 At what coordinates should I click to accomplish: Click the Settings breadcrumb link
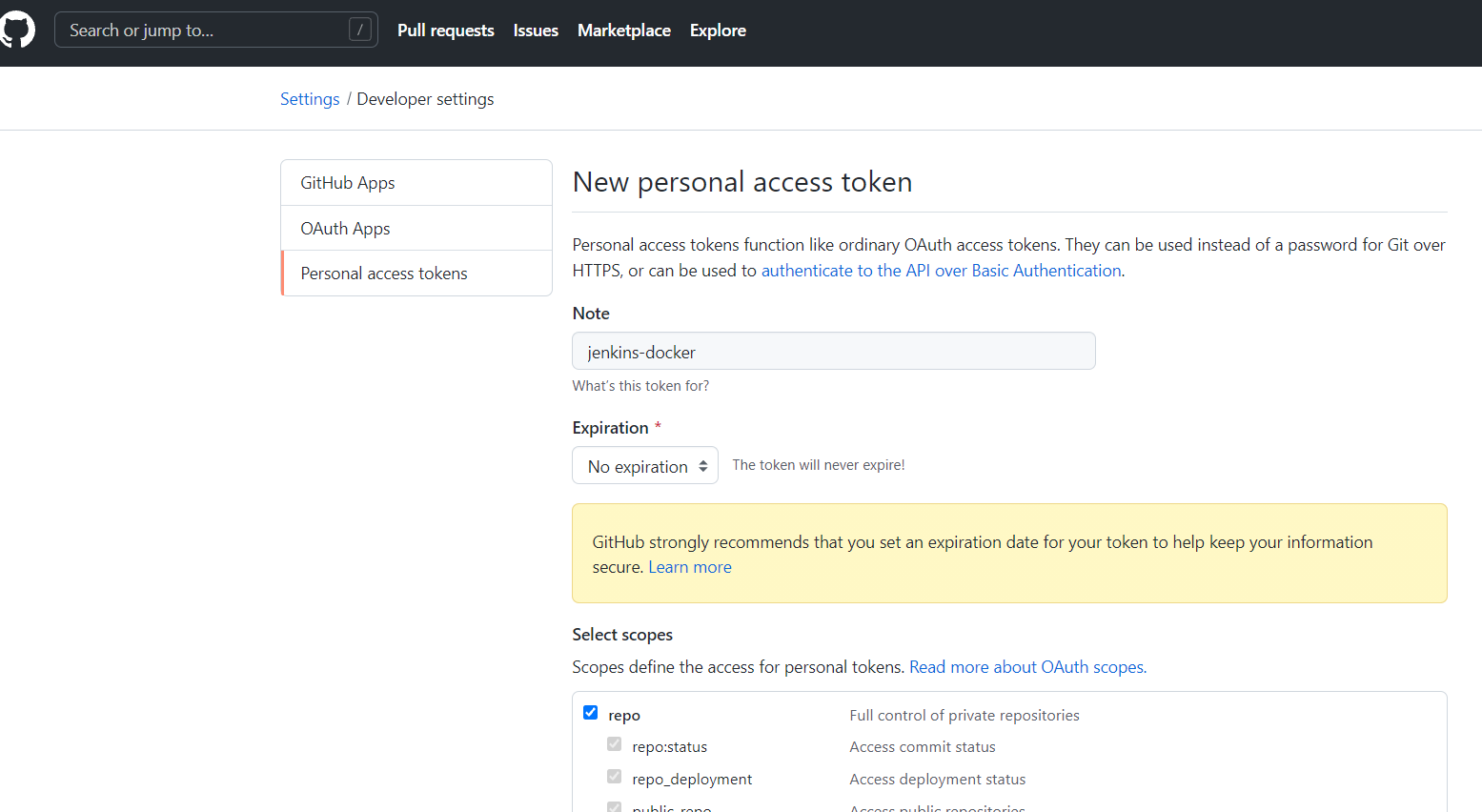coord(310,99)
